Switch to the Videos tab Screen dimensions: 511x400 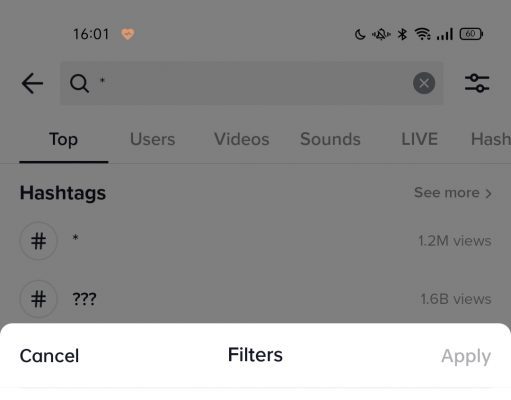coord(242,139)
